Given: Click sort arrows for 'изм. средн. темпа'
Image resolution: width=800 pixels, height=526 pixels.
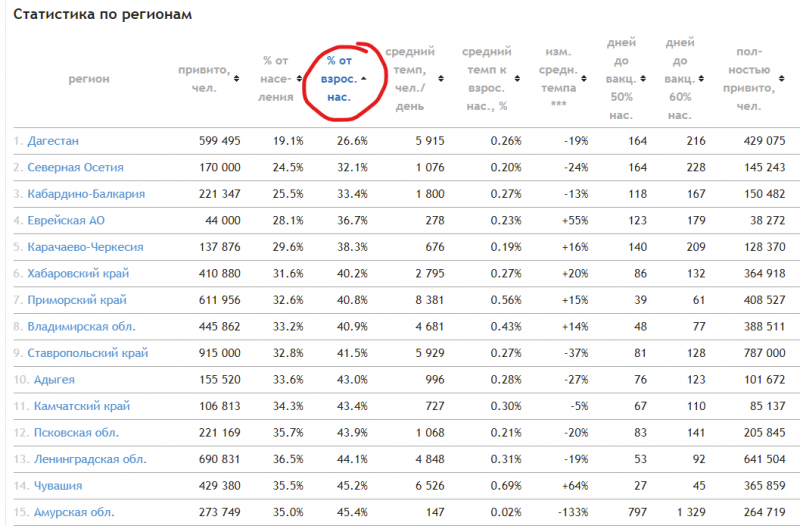Looking at the screenshot, I should click(584, 79).
